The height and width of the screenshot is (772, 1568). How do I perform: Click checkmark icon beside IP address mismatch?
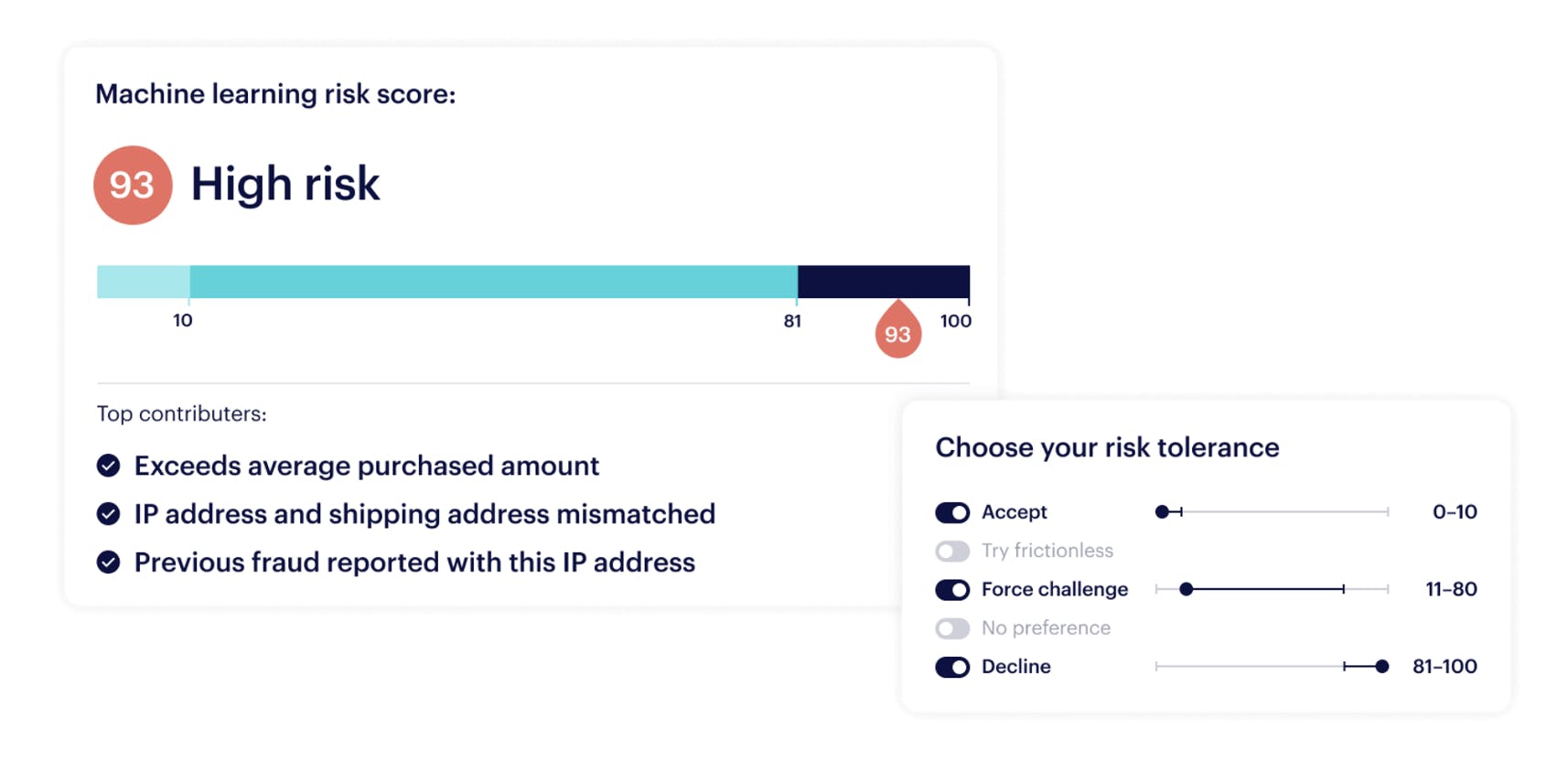[109, 514]
